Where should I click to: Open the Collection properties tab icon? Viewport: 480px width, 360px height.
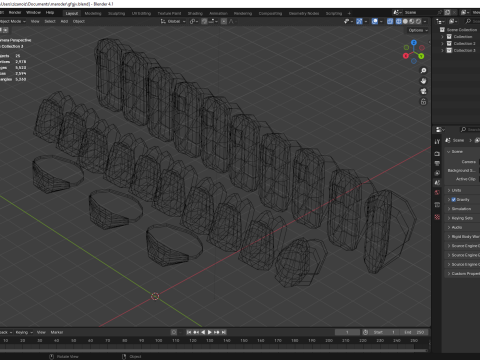coord(437,205)
